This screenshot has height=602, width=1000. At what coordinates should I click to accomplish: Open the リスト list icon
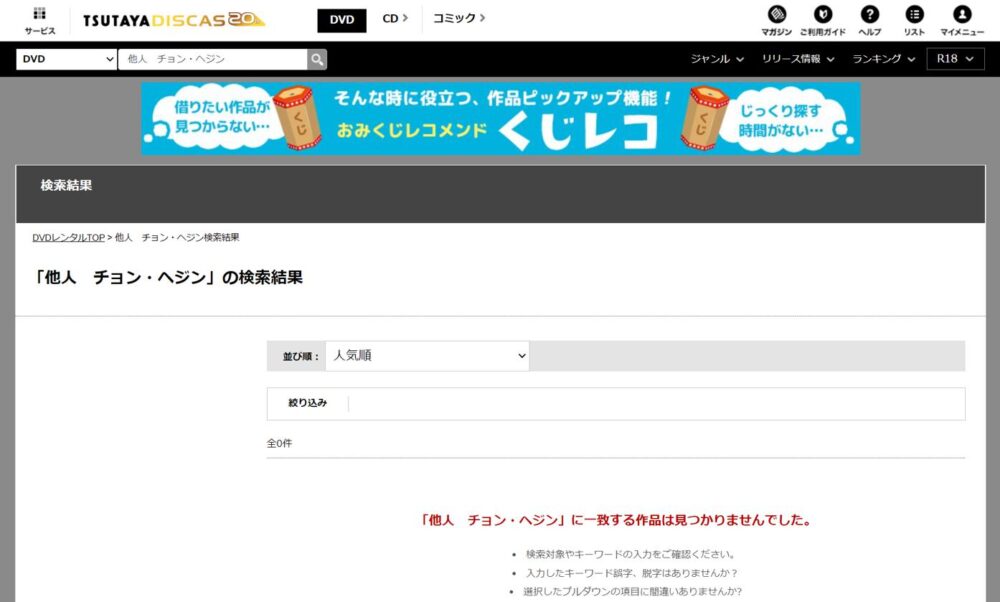(916, 18)
